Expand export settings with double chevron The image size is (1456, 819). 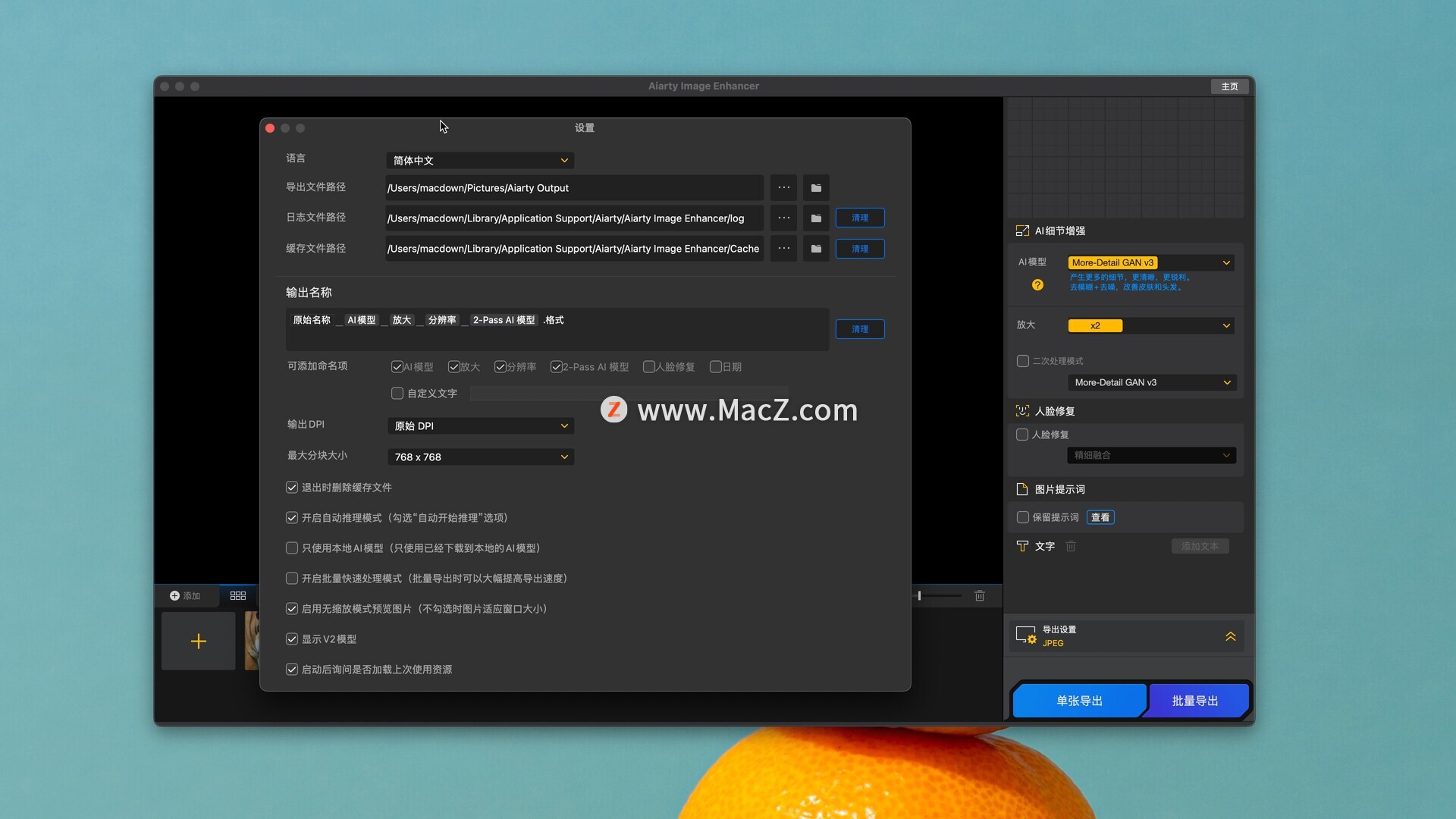[1230, 637]
